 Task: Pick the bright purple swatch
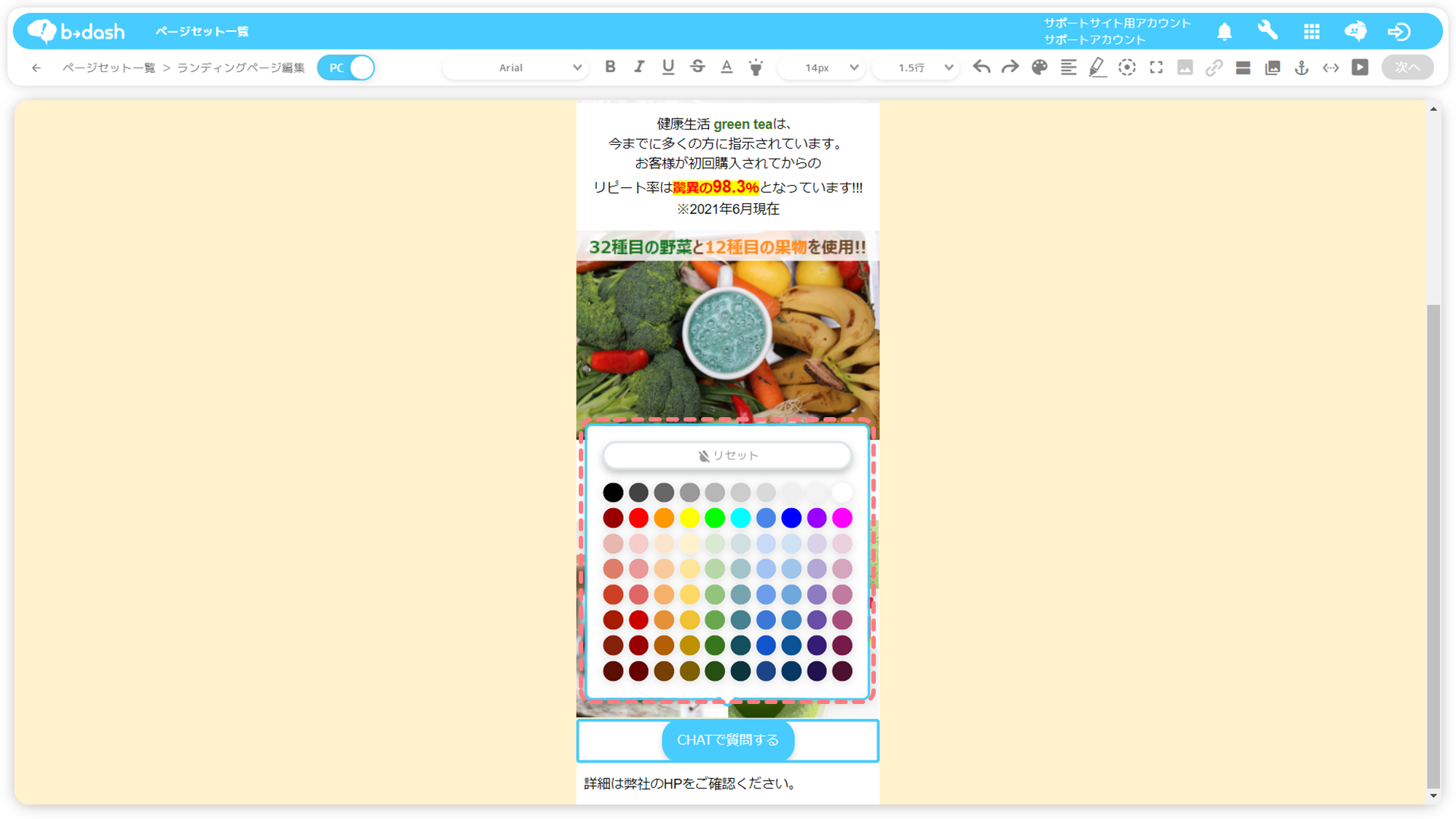pos(817,518)
